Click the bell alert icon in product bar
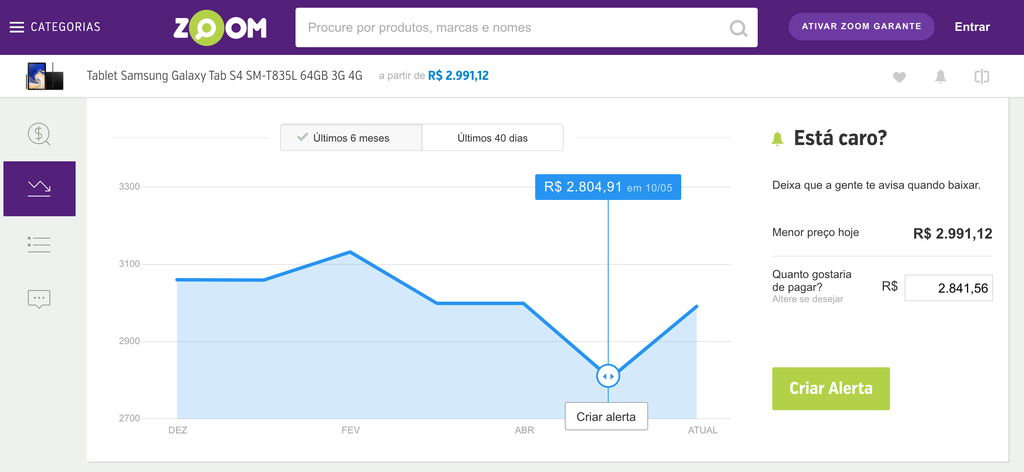1024x472 pixels. click(x=940, y=76)
